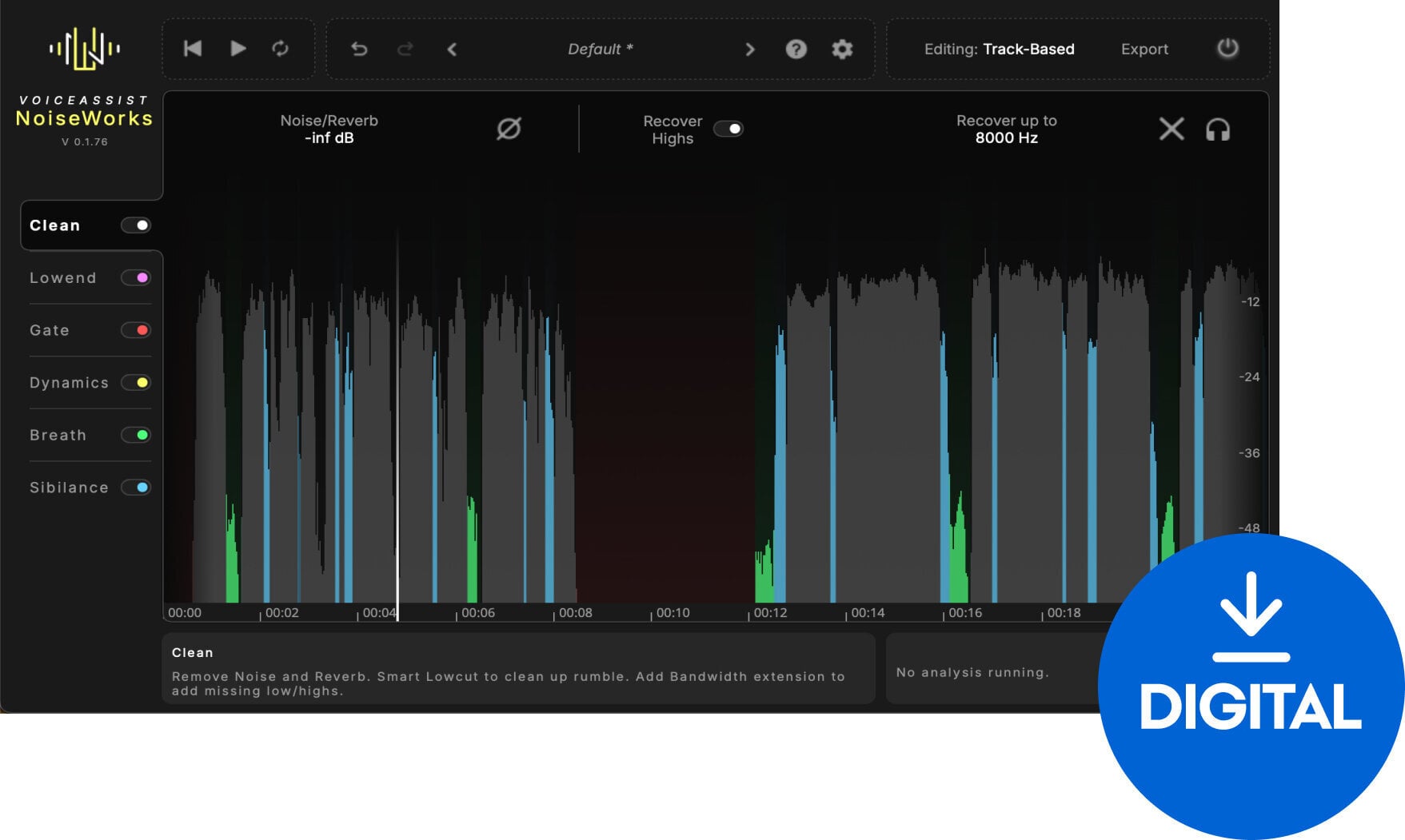
Task: Select the skip-to-start transport icon
Action: [192, 49]
